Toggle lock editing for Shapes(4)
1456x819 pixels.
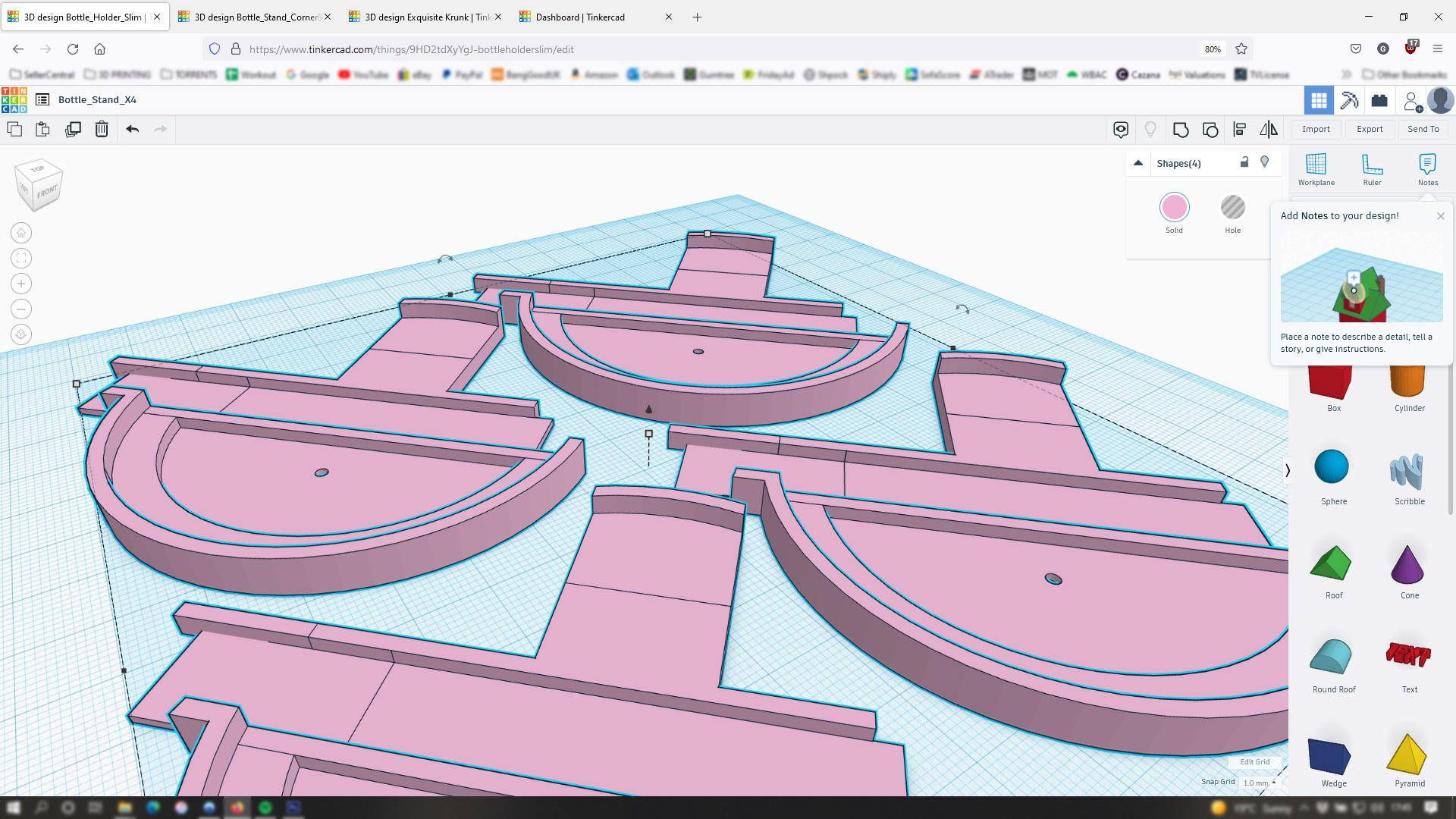(x=1244, y=162)
